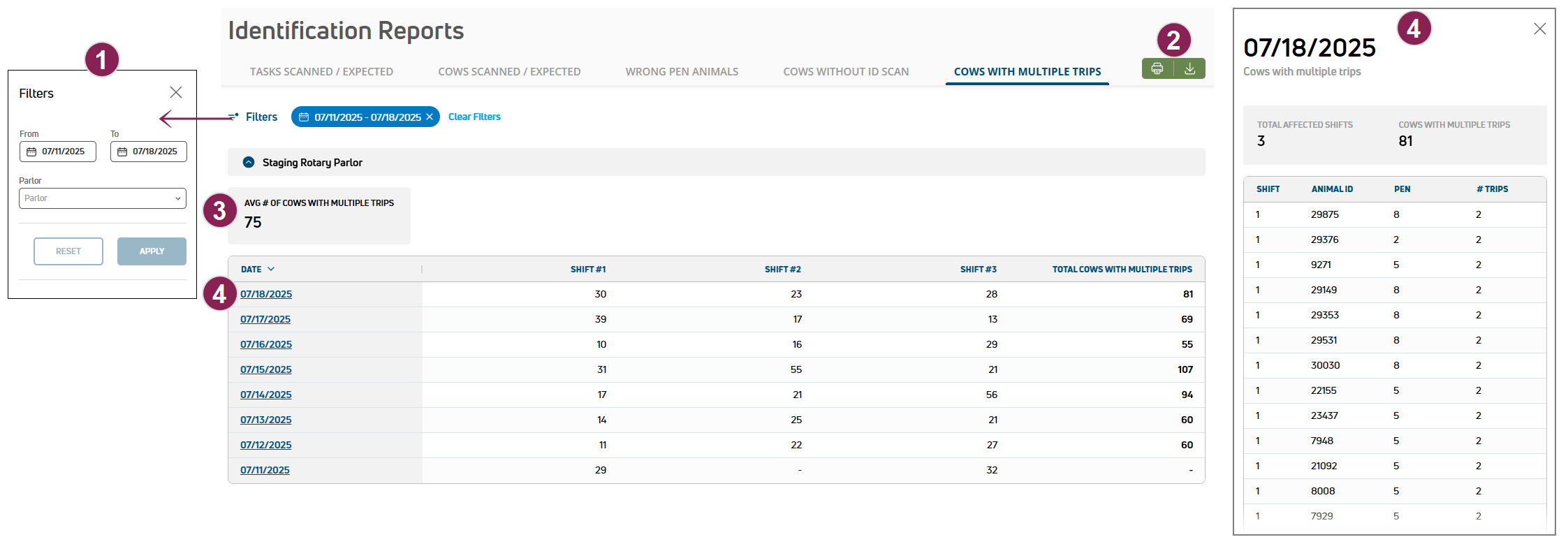Go to Tasks Scanned / Expected tab
The width and height of the screenshot is (1568, 544).
[x=321, y=71]
